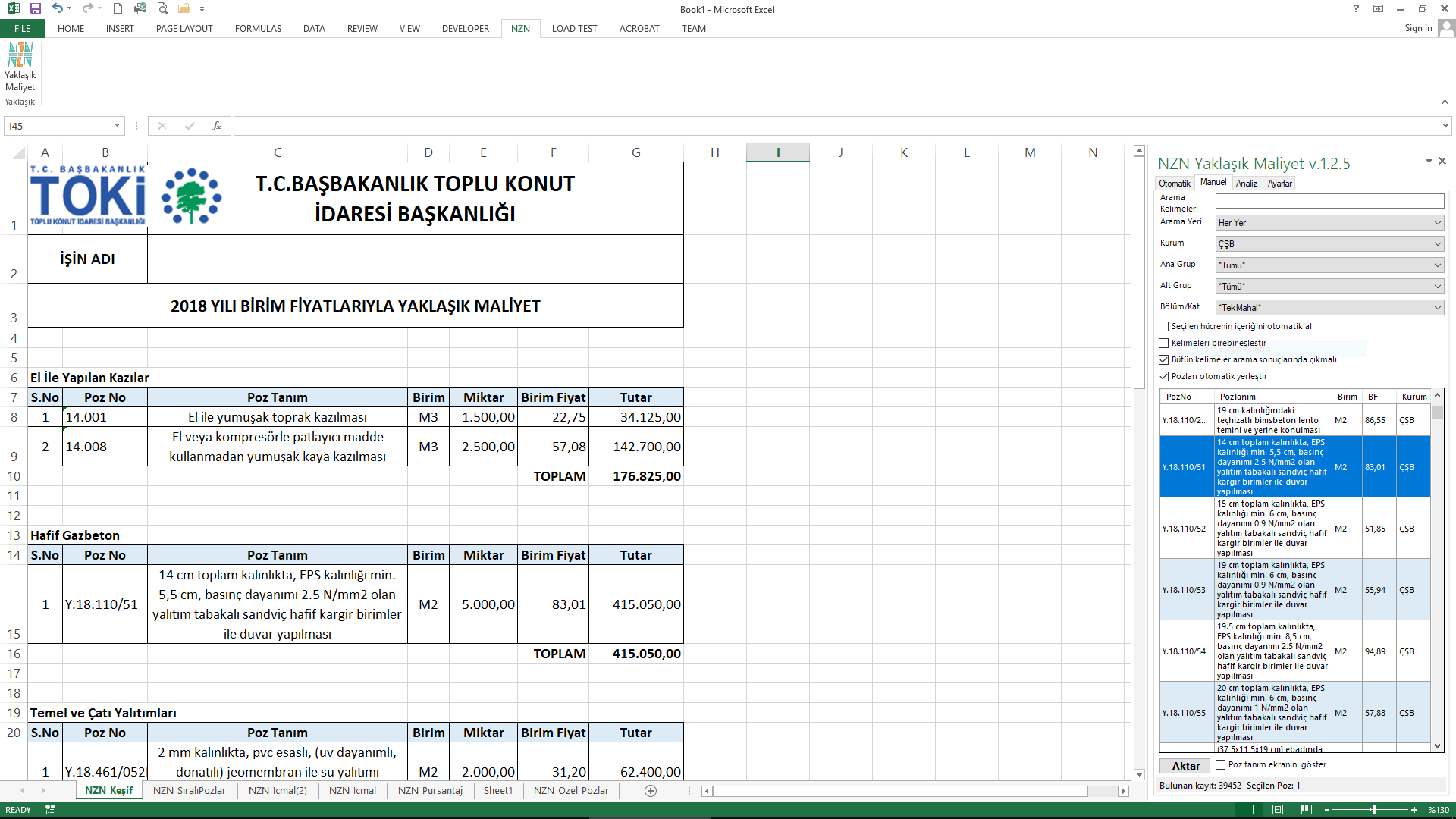Click the Undo arrow icon
The width and height of the screenshot is (1456, 819).
58,8
